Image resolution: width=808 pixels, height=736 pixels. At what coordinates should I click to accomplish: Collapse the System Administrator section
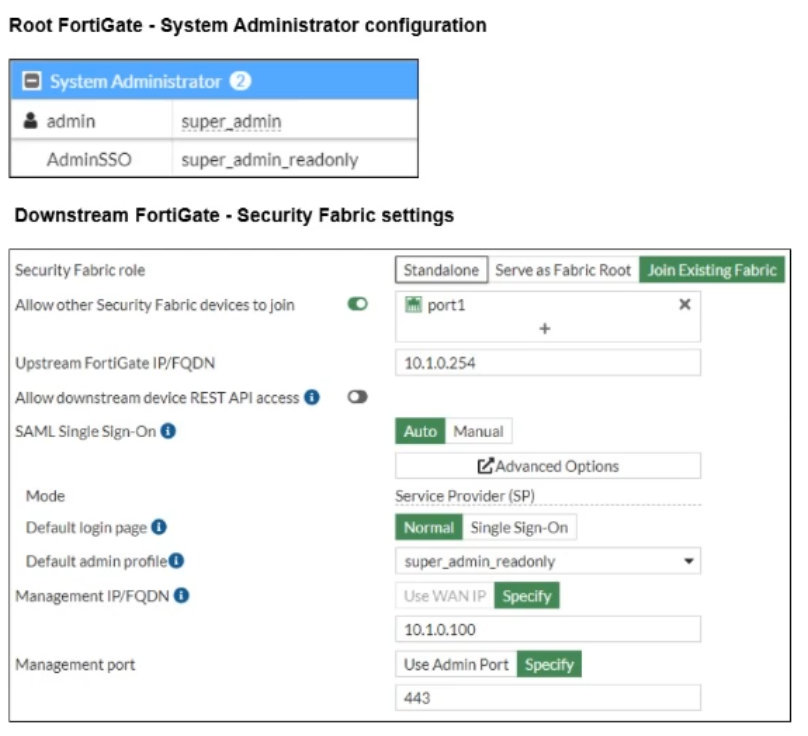click(32, 81)
